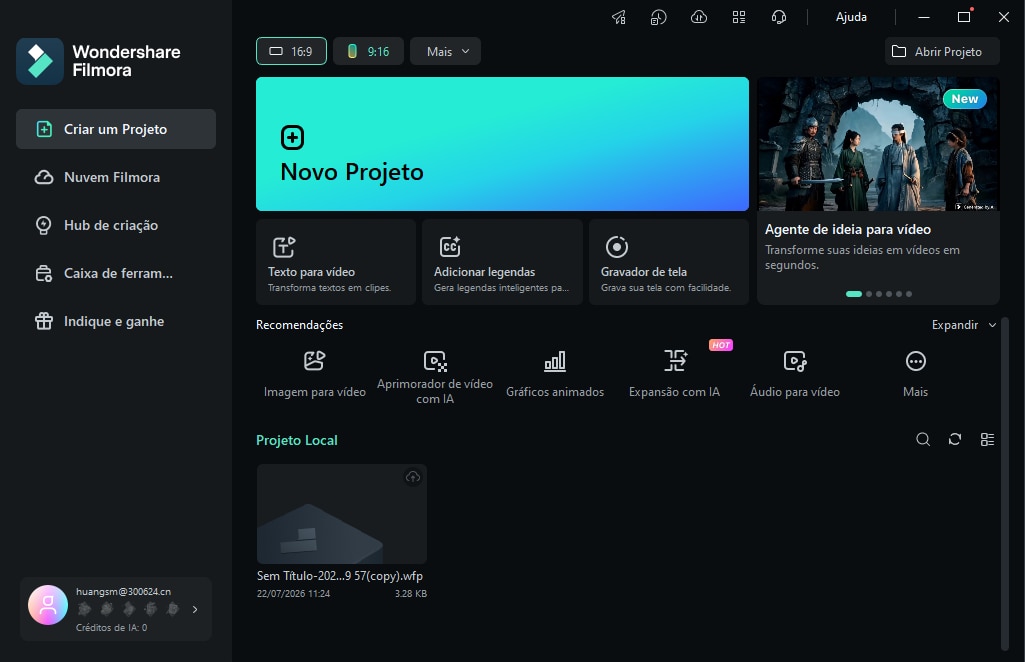Click the history clock document icon
The image size is (1025, 662).
point(658,18)
